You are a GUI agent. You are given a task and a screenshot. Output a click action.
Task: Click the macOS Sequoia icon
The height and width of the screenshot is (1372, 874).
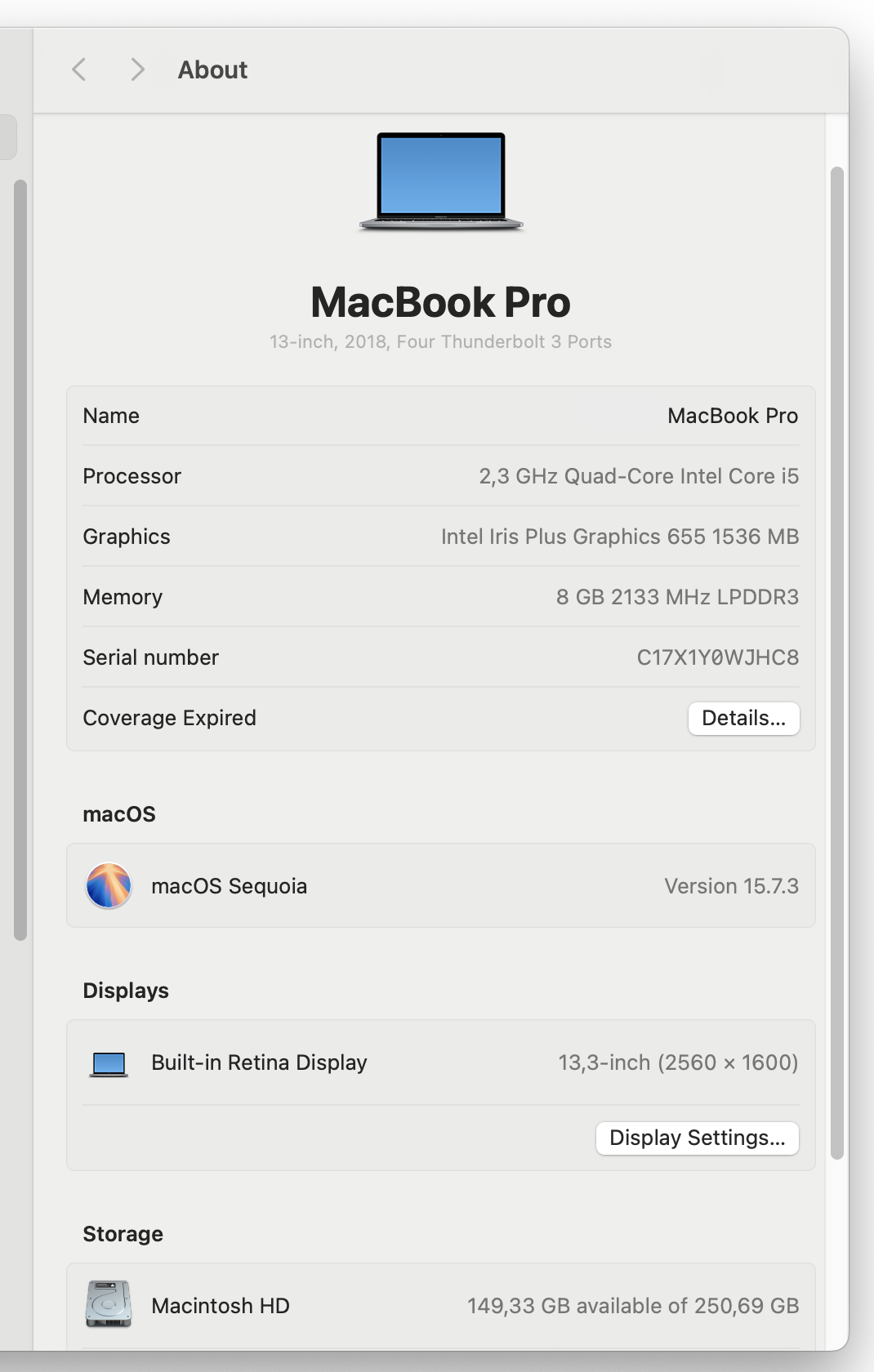(x=109, y=886)
